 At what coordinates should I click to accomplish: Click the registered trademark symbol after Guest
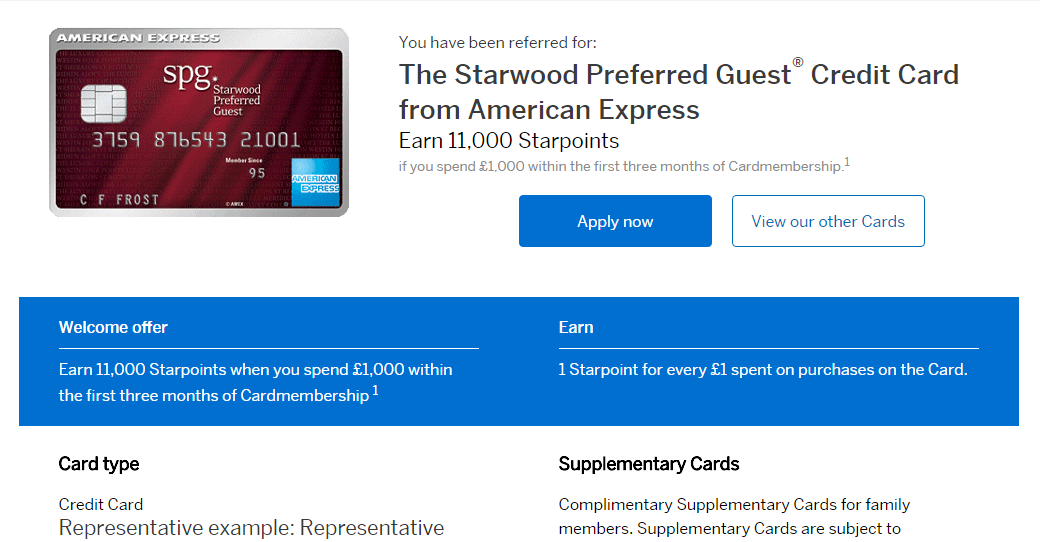[x=798, y=63]
